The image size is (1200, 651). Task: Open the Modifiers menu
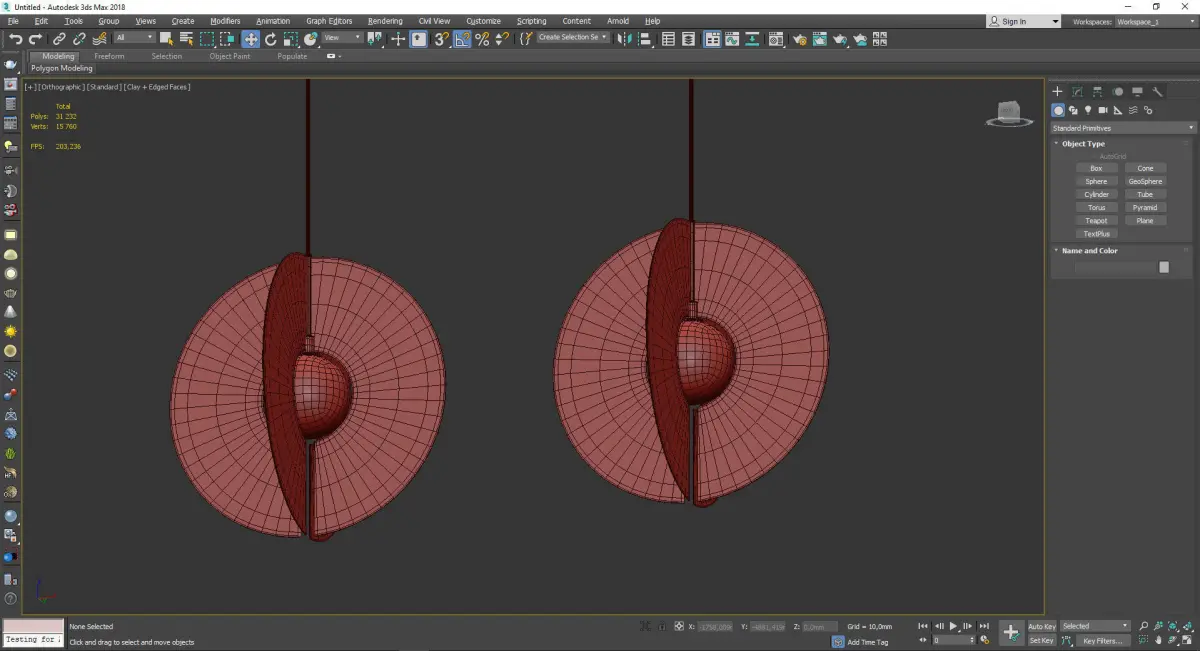pyautogui.click(x=225, y=21)
